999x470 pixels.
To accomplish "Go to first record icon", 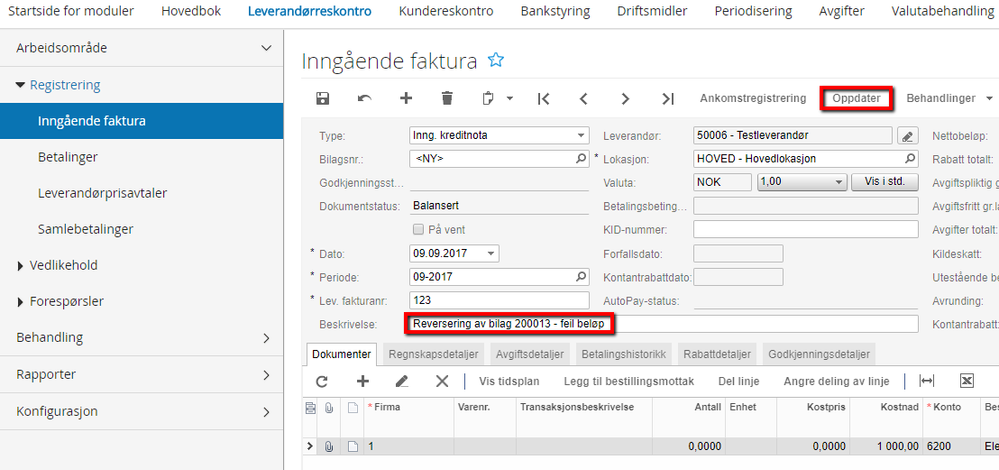I will pos(543,99).
